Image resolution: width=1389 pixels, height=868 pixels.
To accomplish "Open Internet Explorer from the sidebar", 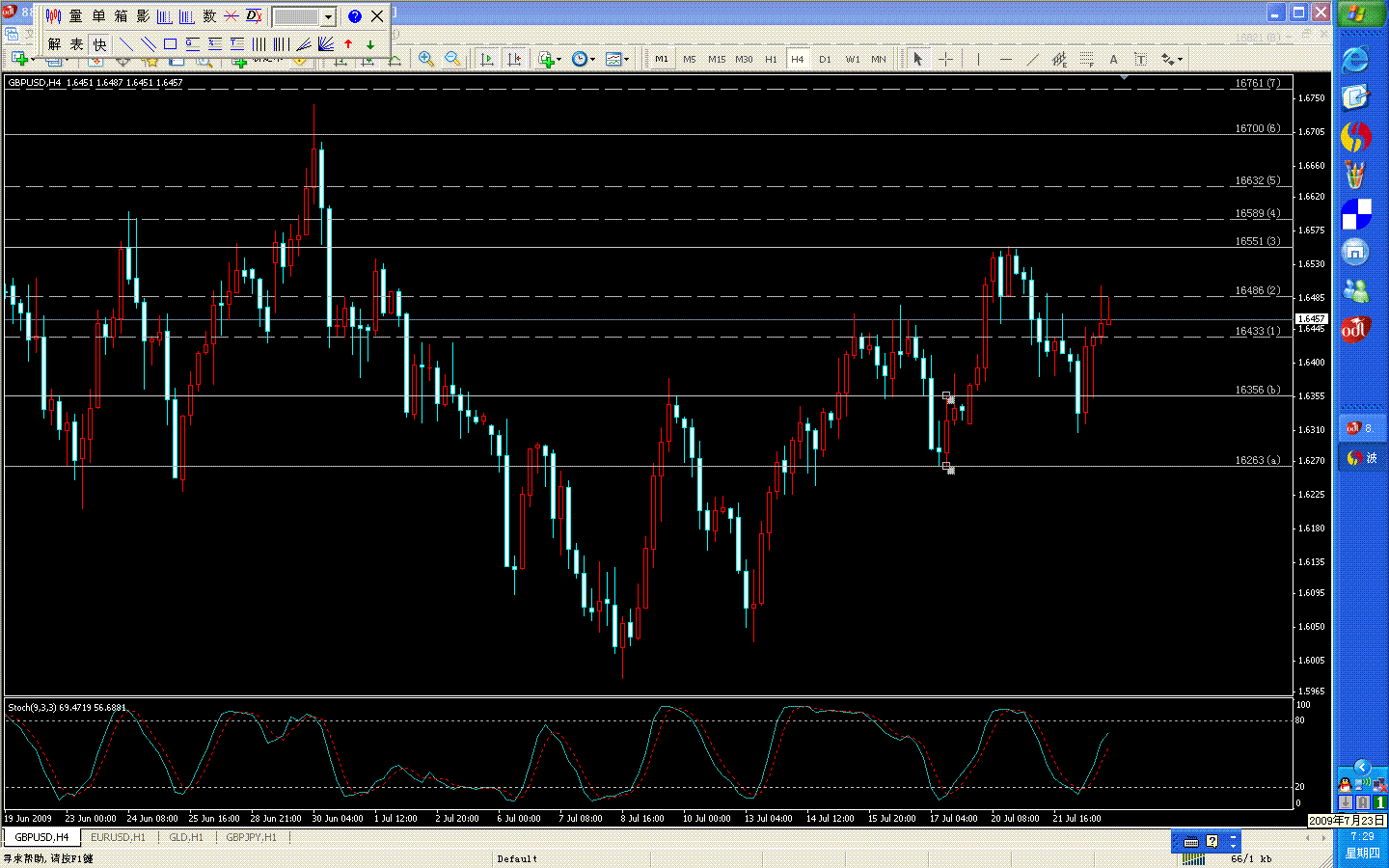I will click(x=1355, y=59).
